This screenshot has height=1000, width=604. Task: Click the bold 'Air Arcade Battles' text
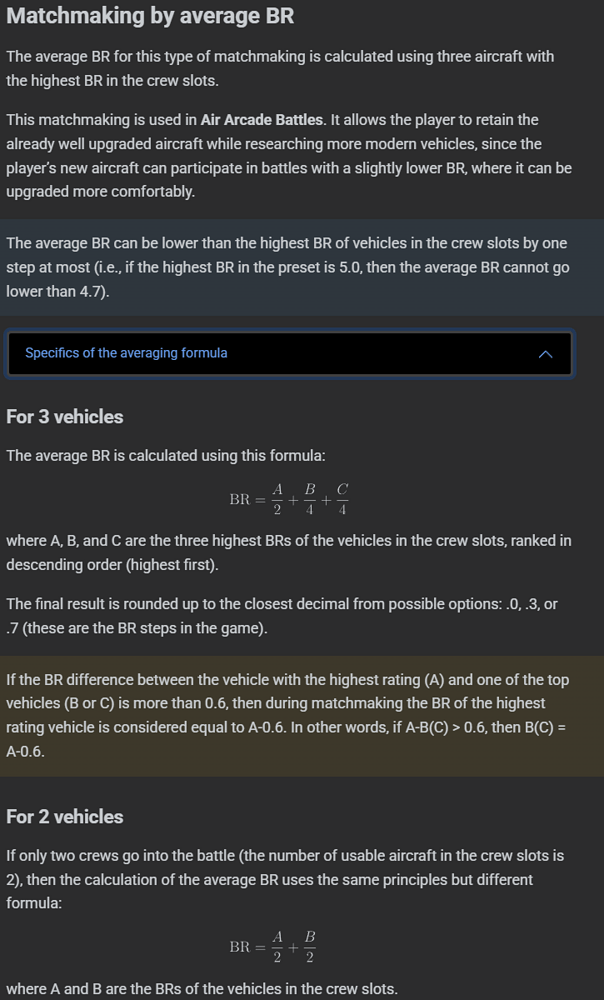click(262, 120)
